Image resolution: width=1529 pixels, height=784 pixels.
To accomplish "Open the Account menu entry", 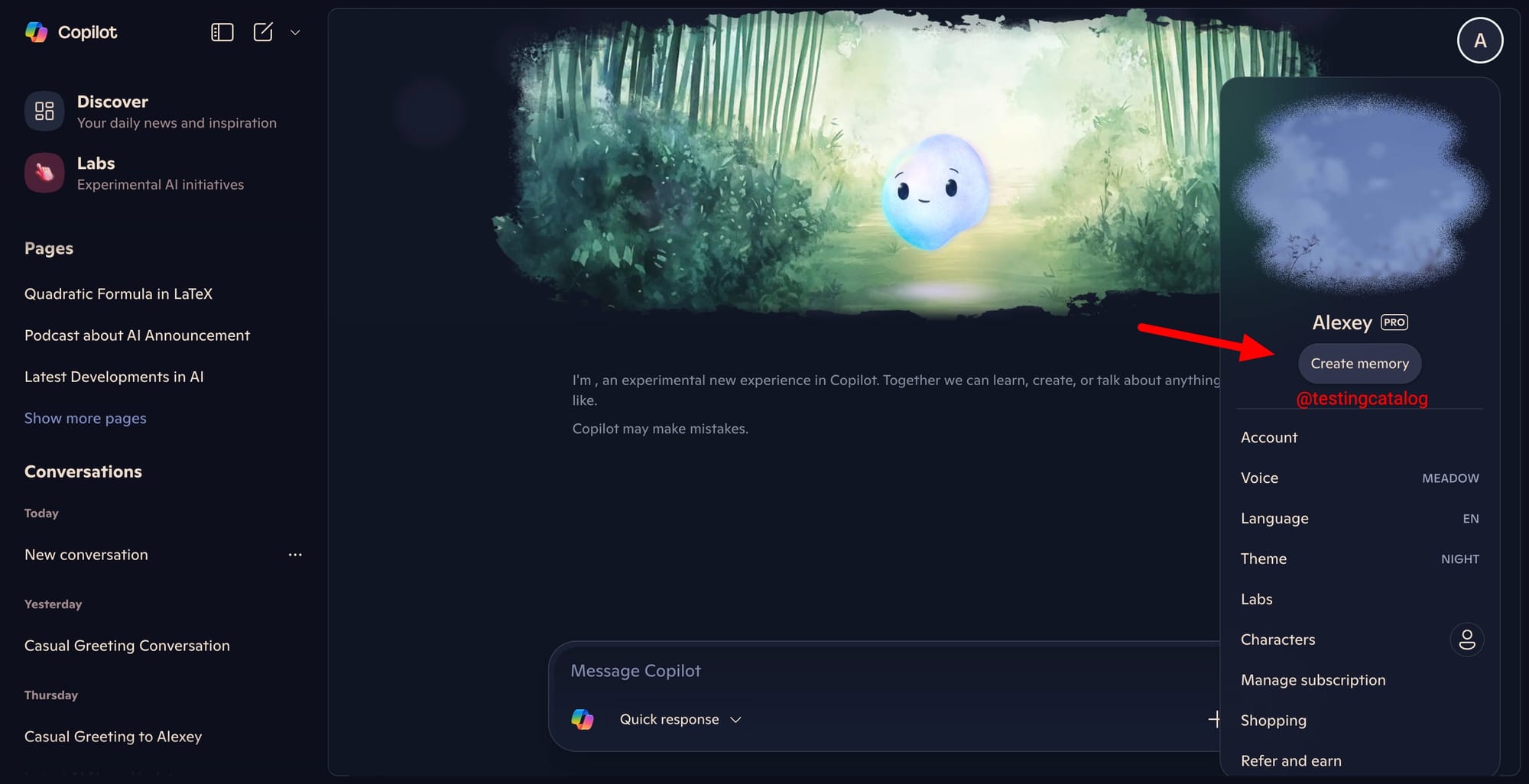I will click(x=1359, y=438).
